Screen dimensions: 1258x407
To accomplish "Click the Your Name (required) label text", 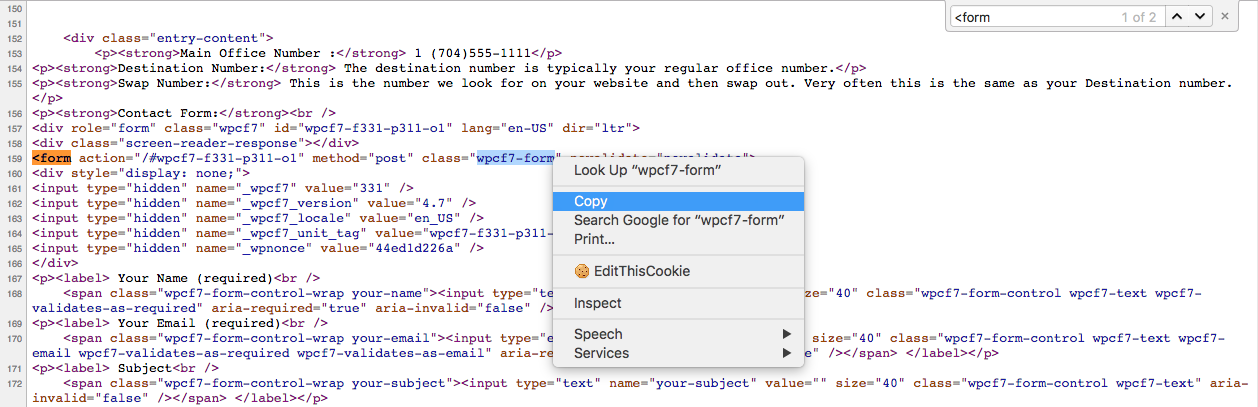I will 196,278.
